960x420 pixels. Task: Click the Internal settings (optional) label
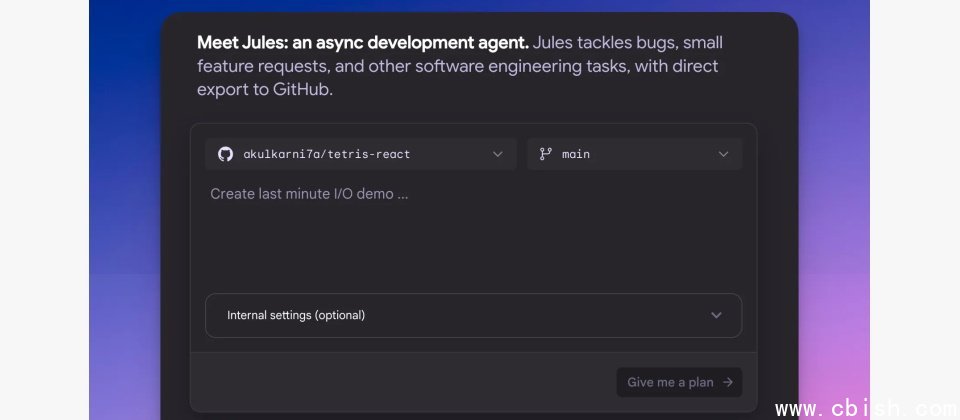coord(296,315)
